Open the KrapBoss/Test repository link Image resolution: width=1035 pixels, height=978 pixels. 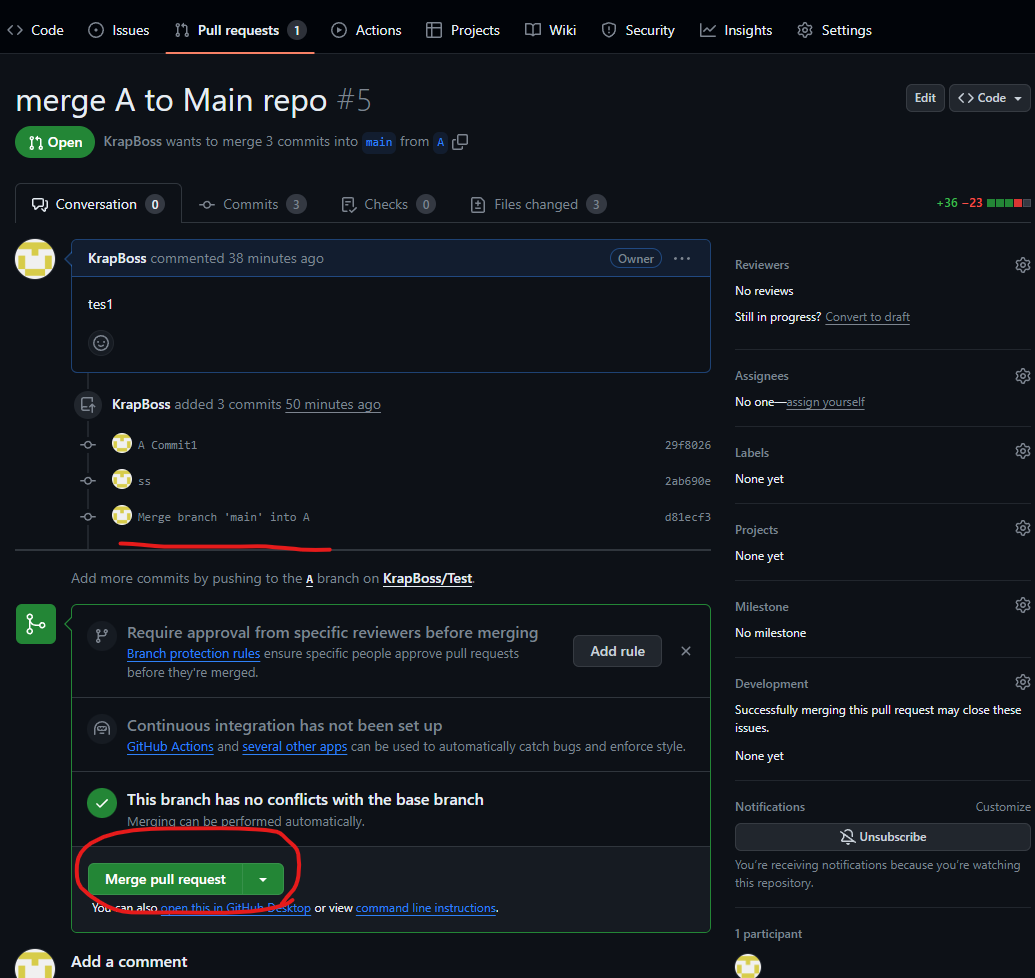(428, 579)
